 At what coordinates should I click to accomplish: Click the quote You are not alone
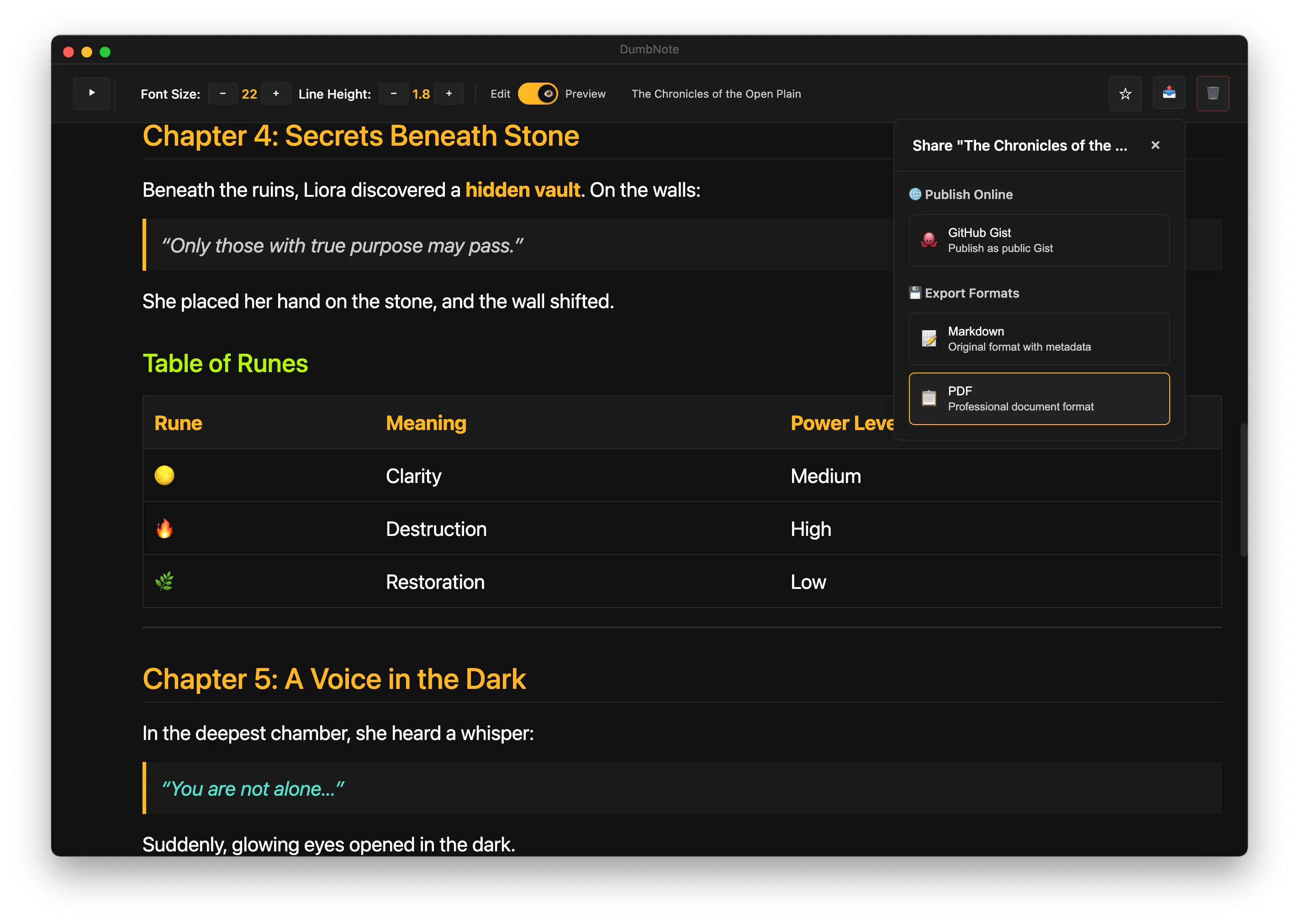point(253,788)
